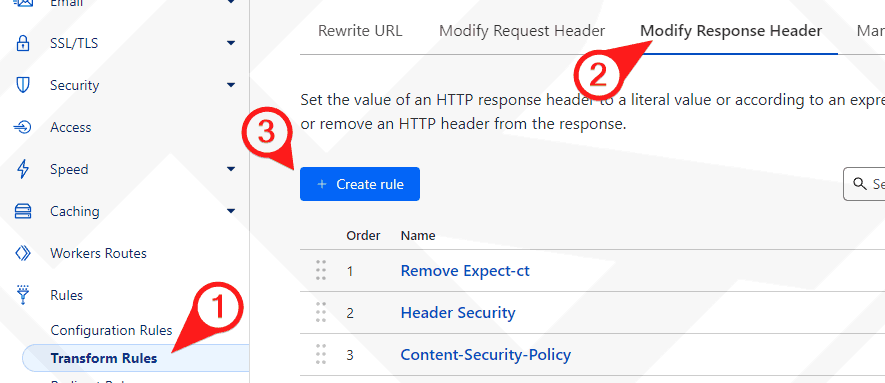
Task: Click the Create rule button
Action: click(360, 184)
